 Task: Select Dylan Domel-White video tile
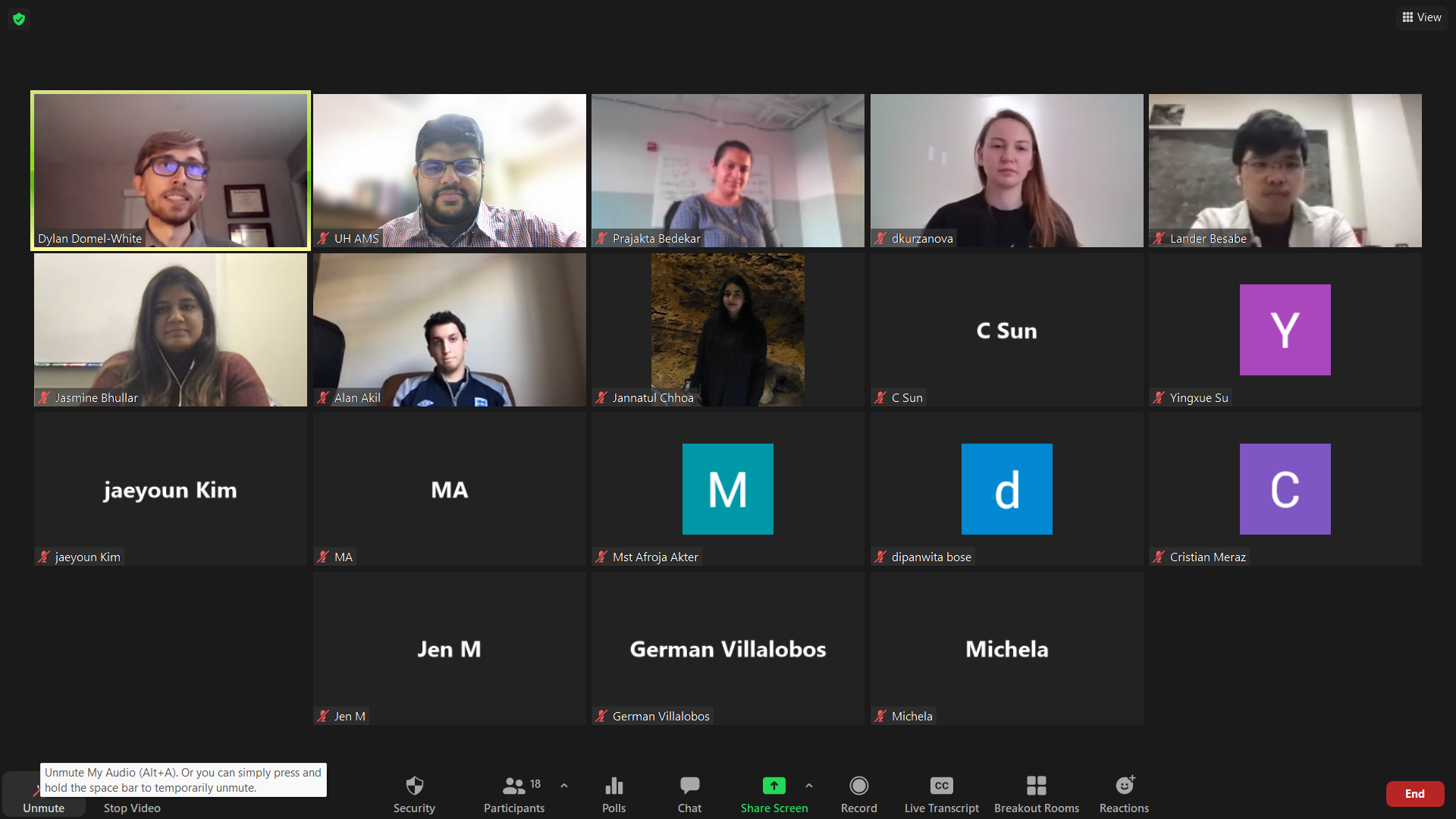click(x=171, y=171)
